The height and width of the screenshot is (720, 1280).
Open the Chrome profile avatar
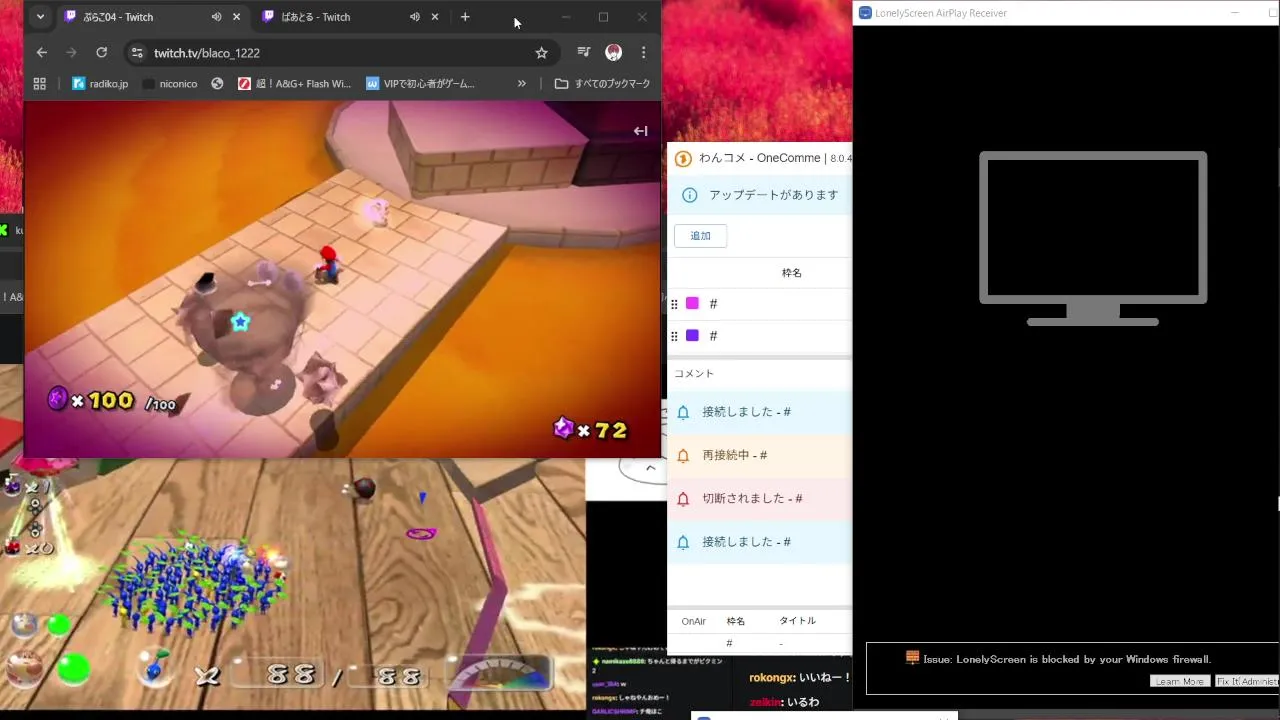tap(614, 52)
